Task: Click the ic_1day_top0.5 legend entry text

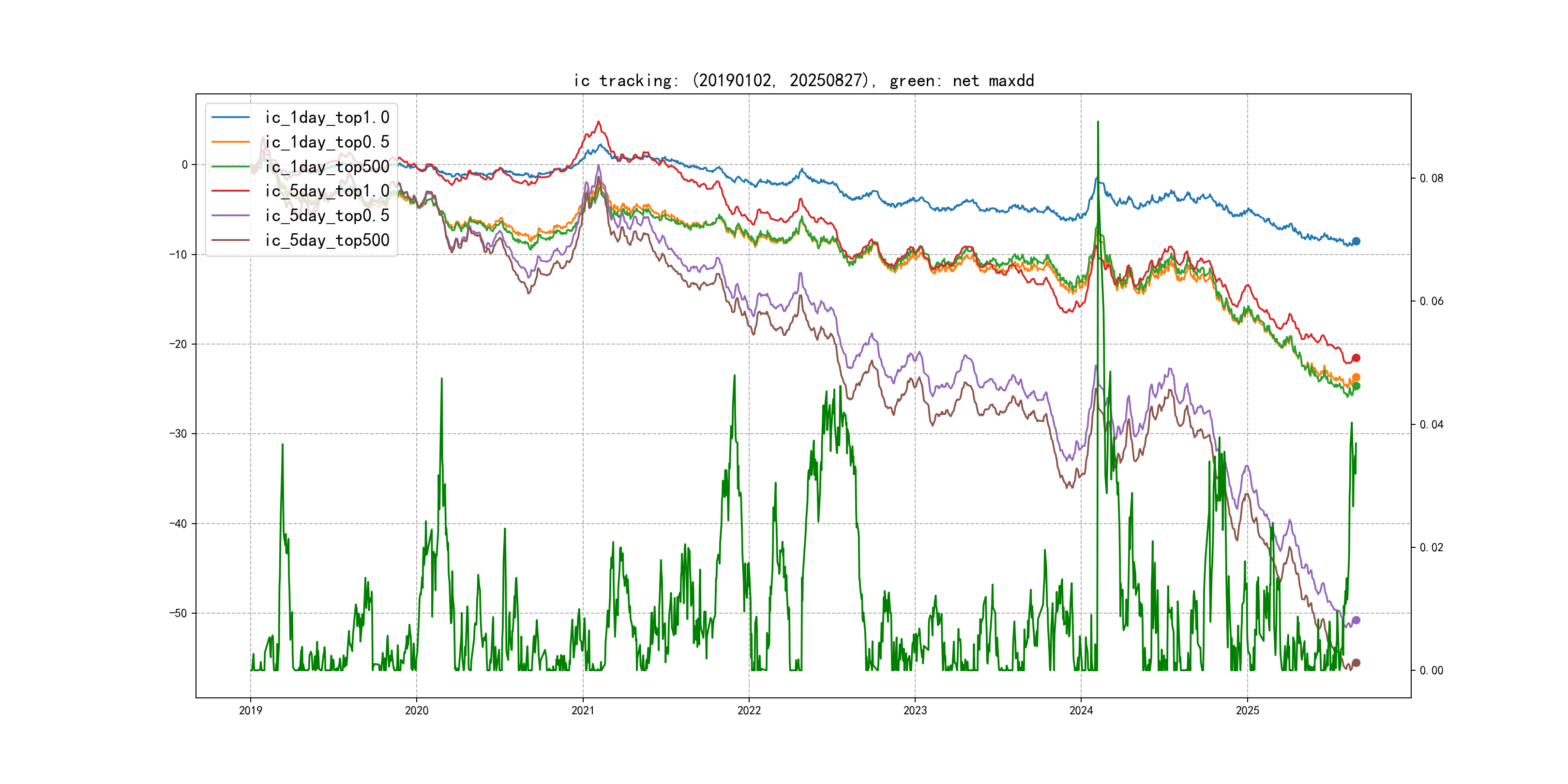Action: point(327,142)
